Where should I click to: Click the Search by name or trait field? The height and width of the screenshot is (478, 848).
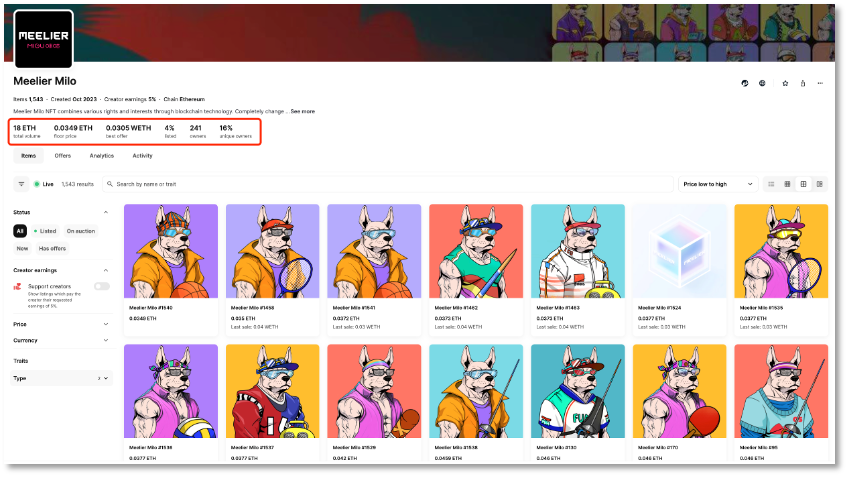coord(390,184)
